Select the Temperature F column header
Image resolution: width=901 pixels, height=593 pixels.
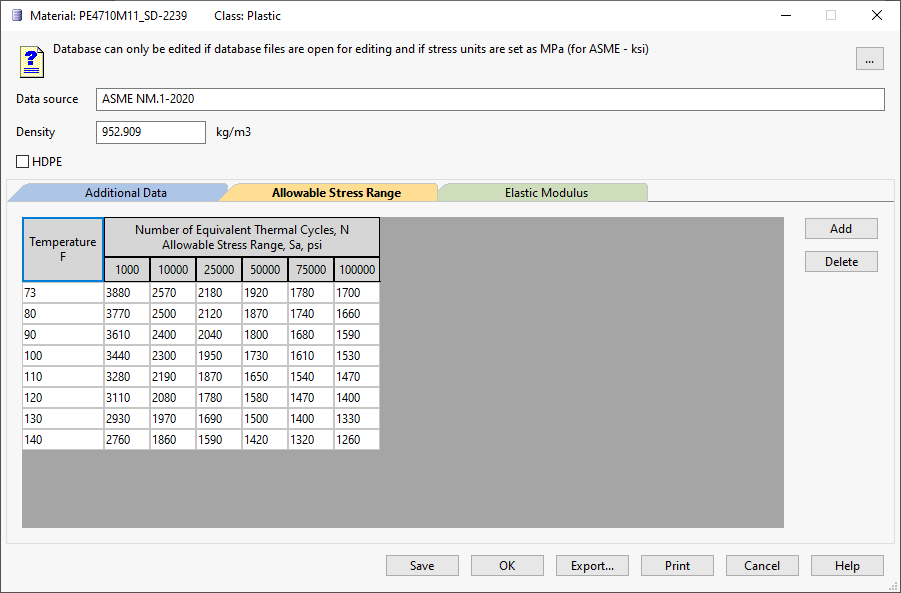(63, 249)
